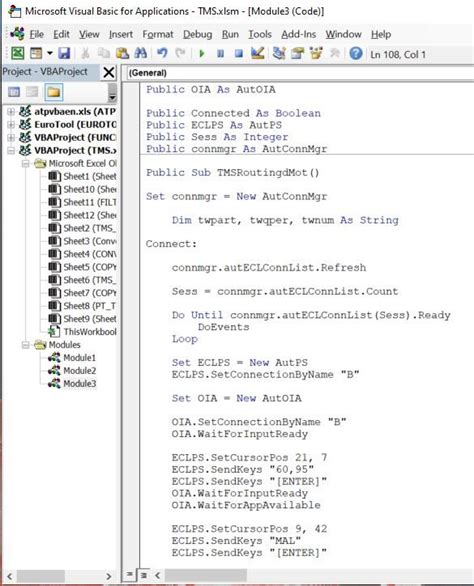
Task: Open Object Browser toolbar icon
Action: click(x=316, y=53)
